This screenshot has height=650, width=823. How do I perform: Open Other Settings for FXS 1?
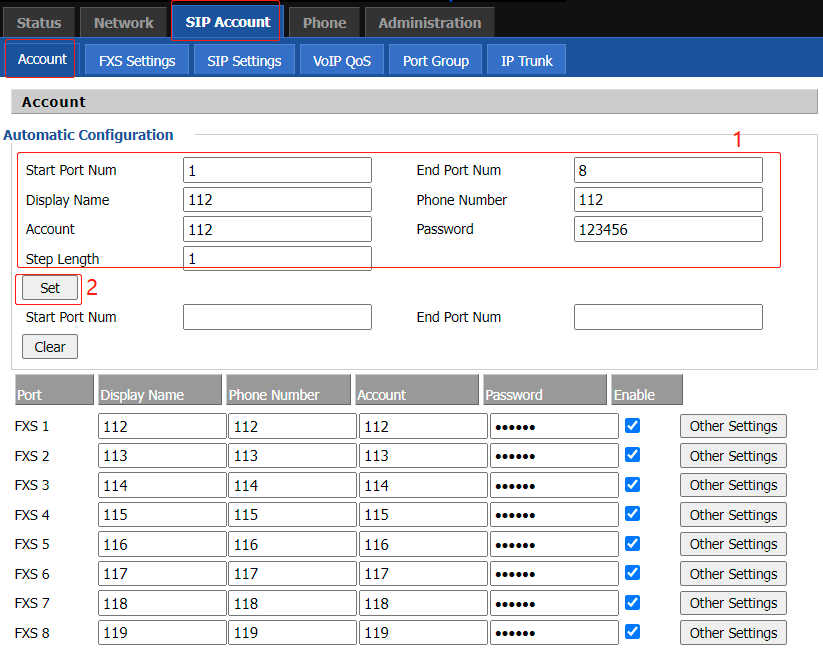(x=733, y=426)
